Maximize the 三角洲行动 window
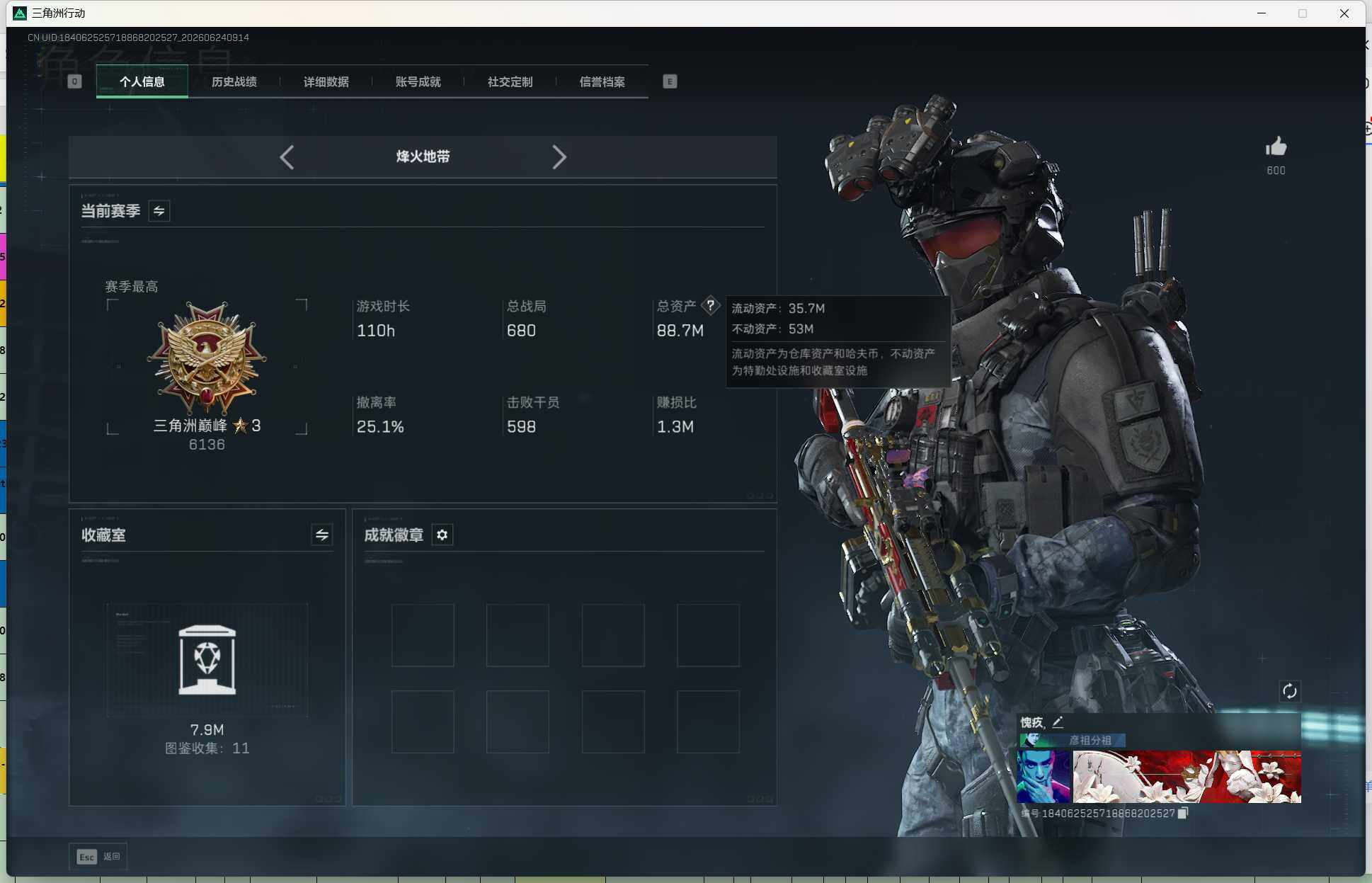The image size is (1372, 883). [x=1303, y=13]
